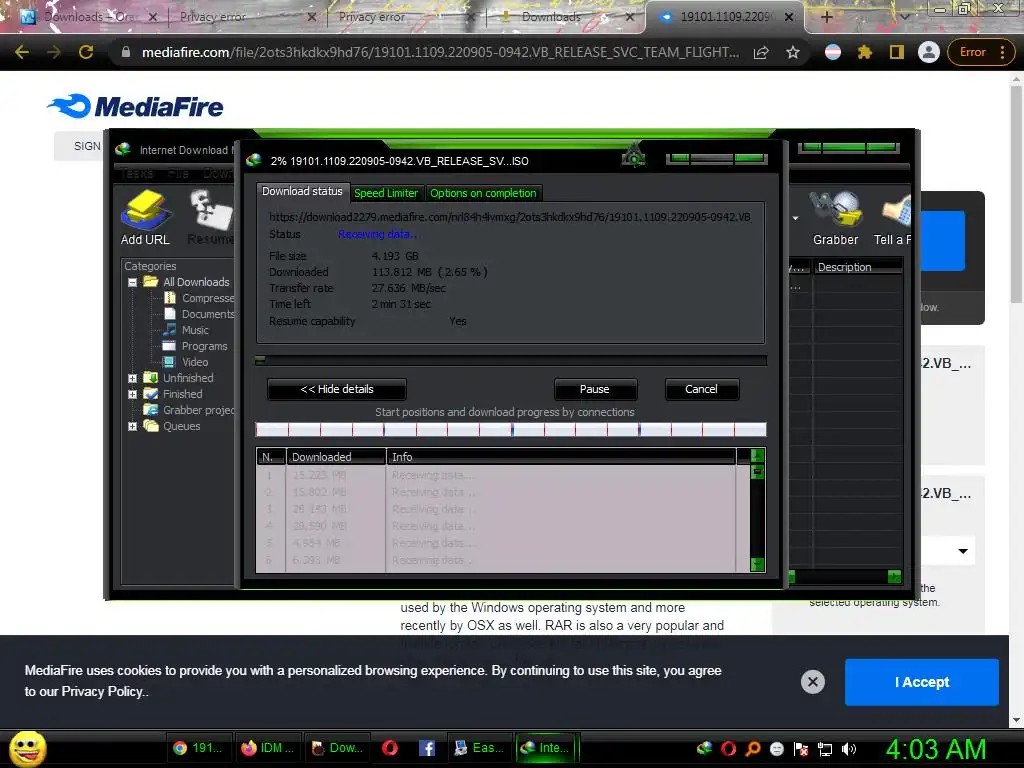Click the Resume icon in IDM toolbar
The height and width of the screenshot is (768, 1024).
[x=211, y=217]
